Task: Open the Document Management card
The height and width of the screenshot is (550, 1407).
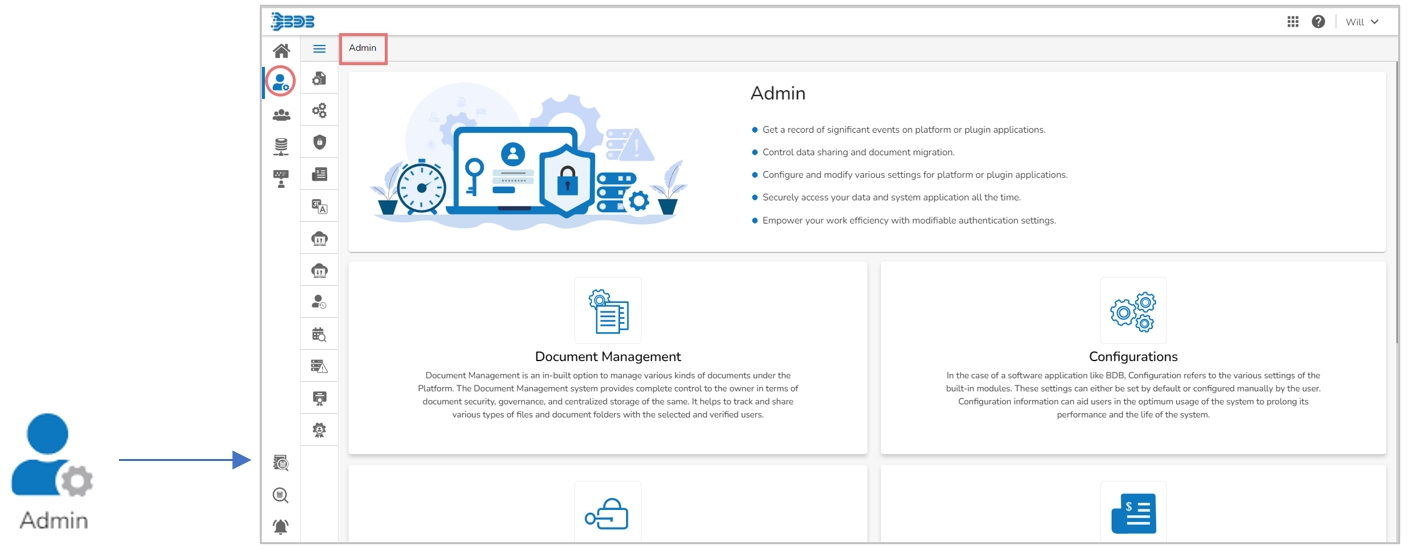Action: click(608, 358)
